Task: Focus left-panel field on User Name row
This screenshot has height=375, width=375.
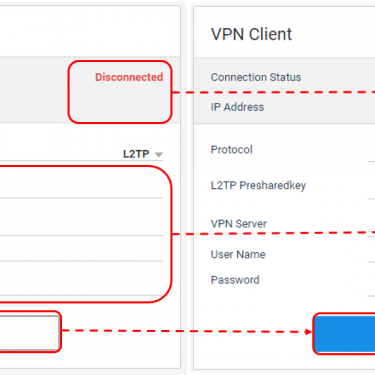Action: coord(81,253)
